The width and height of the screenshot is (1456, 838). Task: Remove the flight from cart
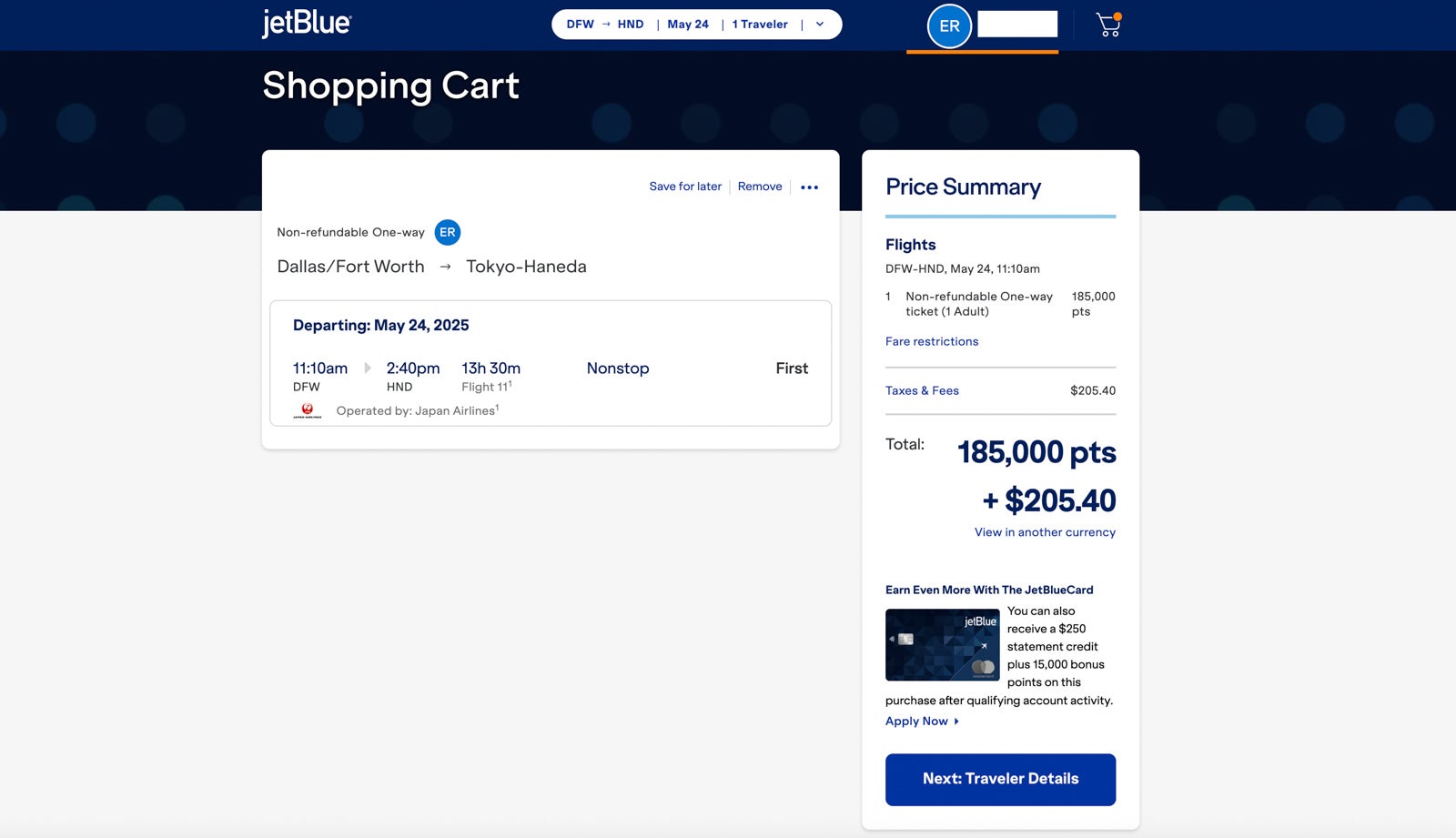760,187
